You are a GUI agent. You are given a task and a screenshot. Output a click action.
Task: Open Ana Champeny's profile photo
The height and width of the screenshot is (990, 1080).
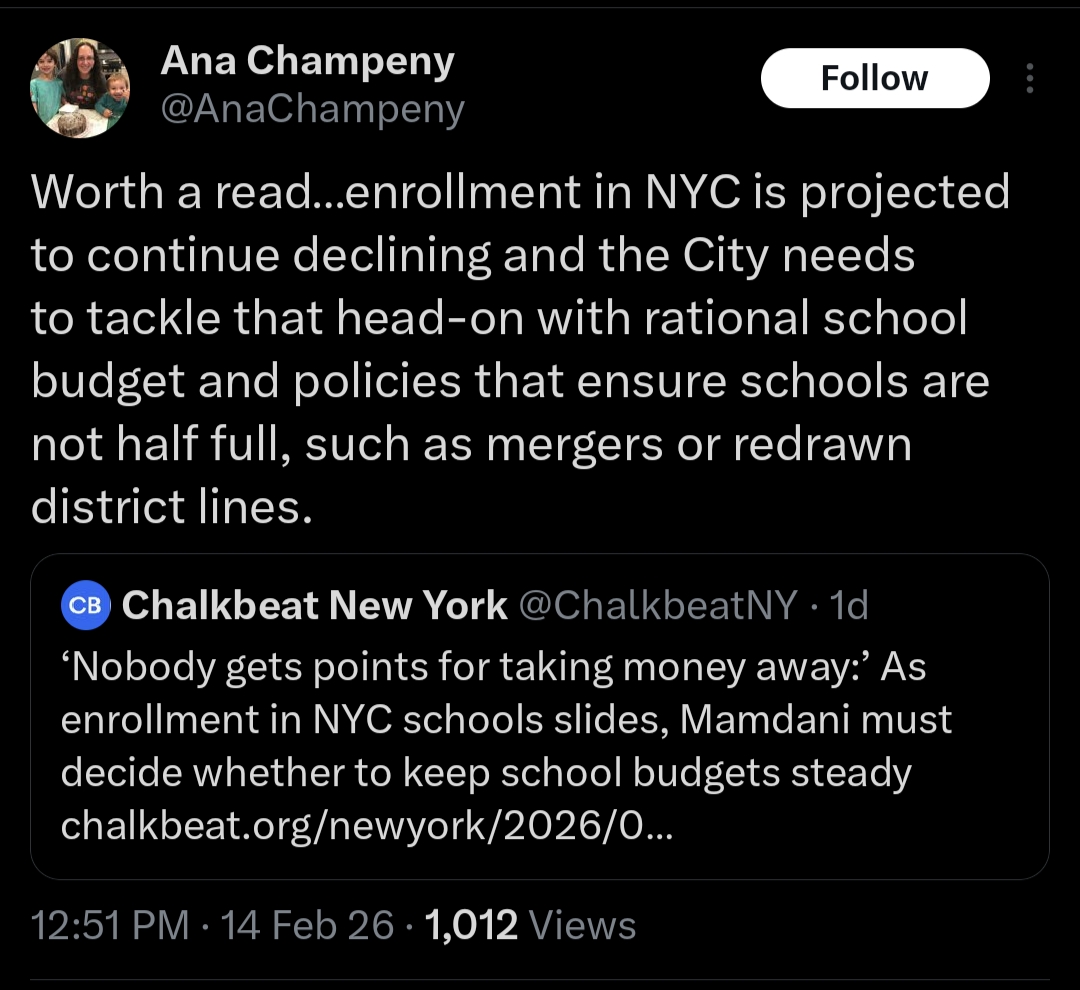80,88
